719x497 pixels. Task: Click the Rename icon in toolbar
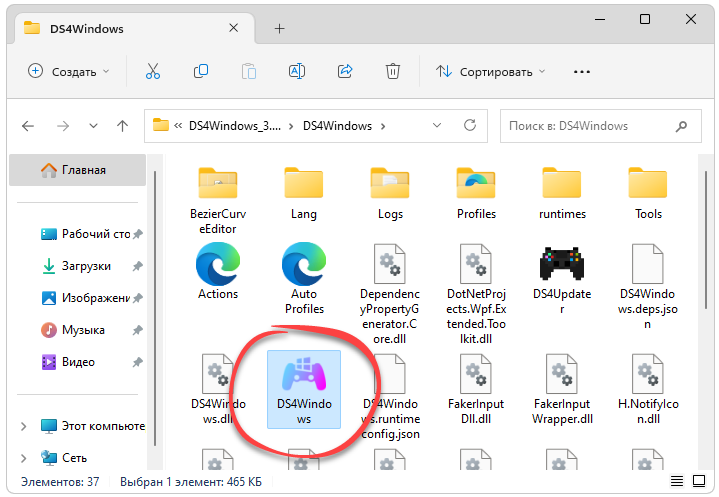pyautogui.click(x=297, y=72)
